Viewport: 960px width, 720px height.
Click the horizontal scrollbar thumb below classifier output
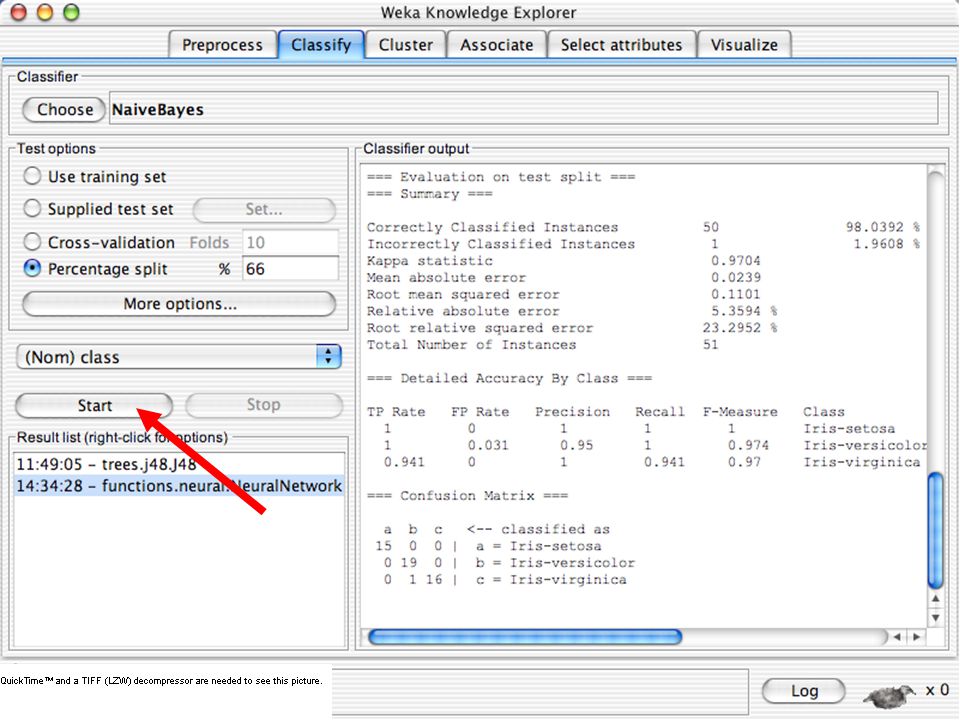[525, 637]
